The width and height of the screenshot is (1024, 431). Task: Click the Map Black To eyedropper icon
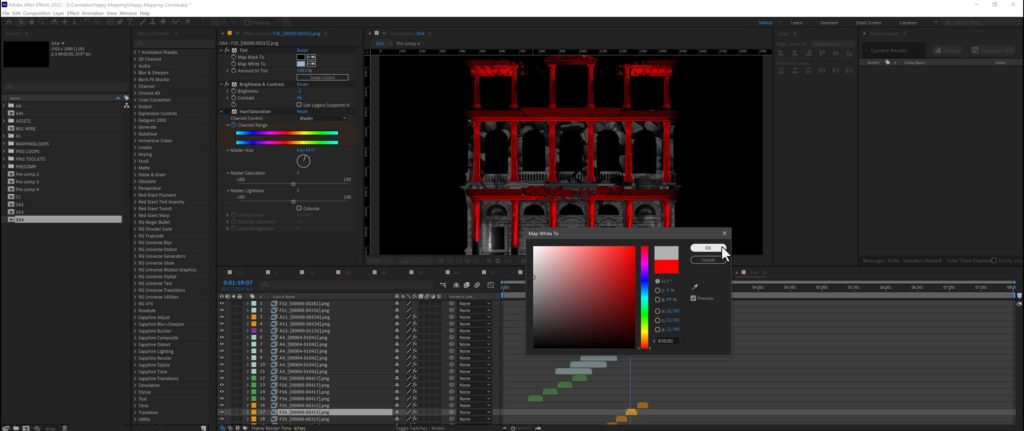click(x=312, y=57)
